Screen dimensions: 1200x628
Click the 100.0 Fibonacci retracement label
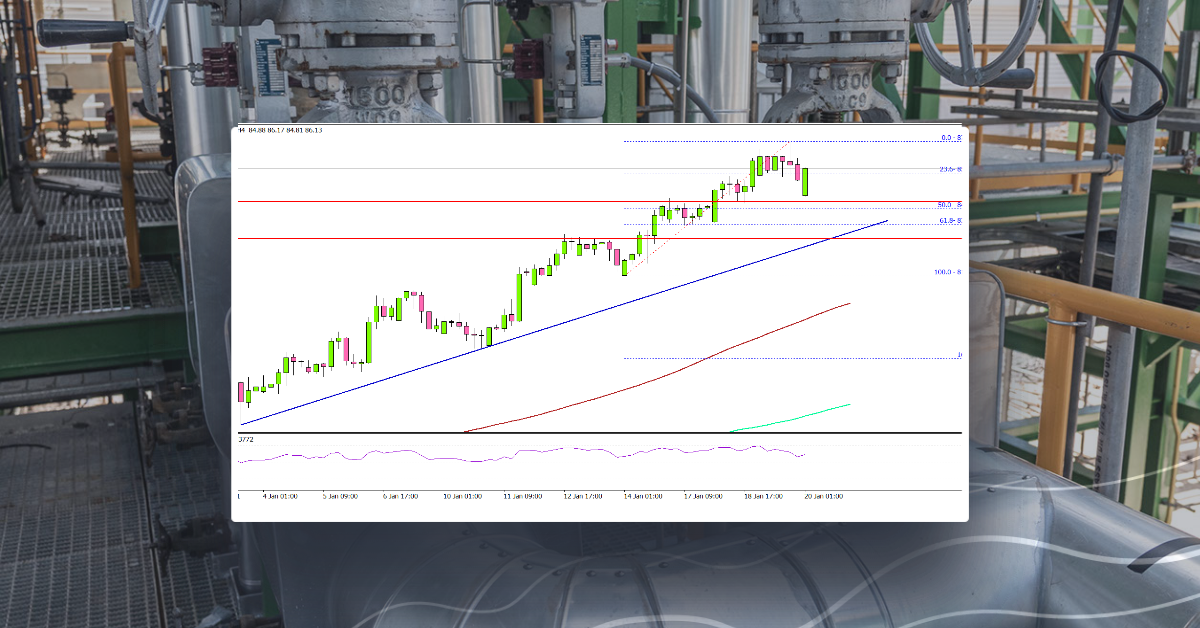pyautogui.click(x=946, y=270)
